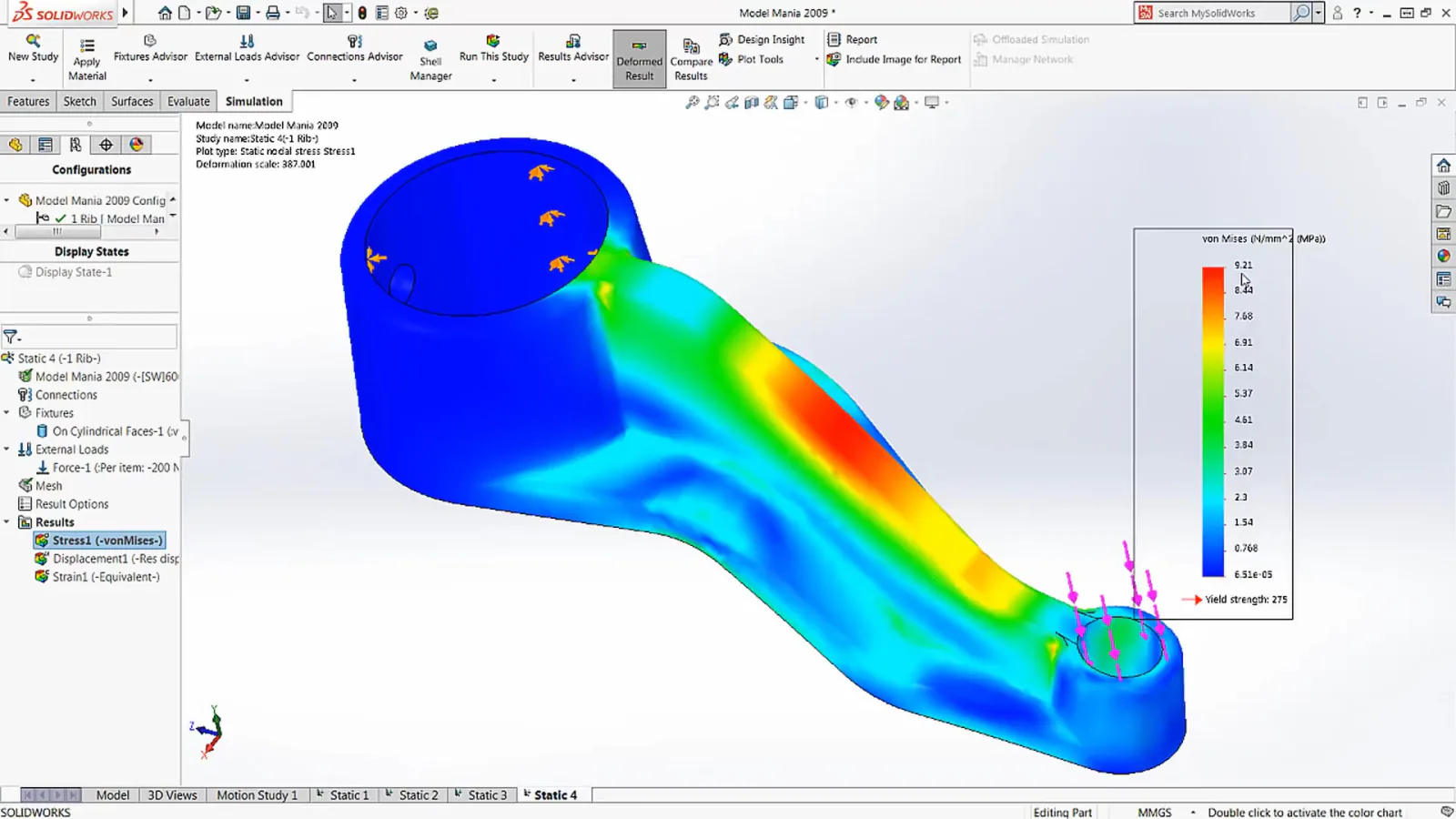Click the Report button
This screenshot has width=1456, height=819.
(x=852, y=40)
